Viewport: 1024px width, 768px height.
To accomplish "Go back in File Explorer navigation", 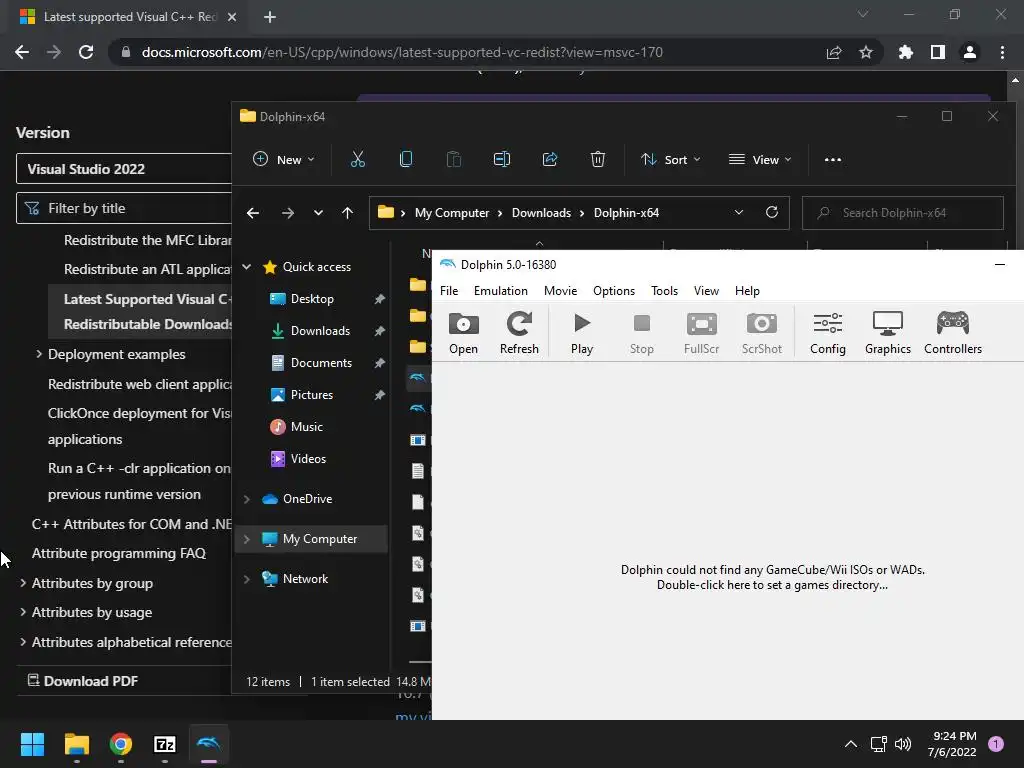I will tap(253, 213).
